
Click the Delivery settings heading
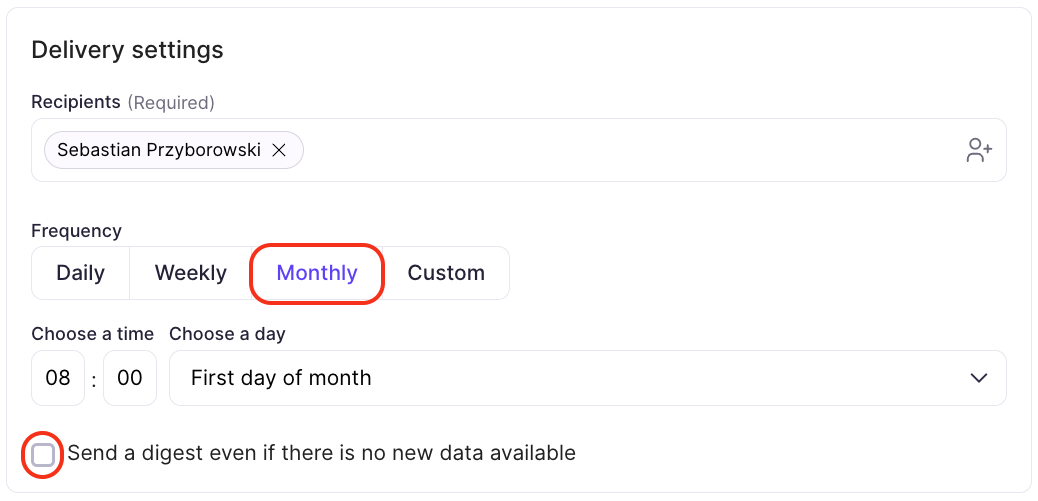click(x=127, y=49)
